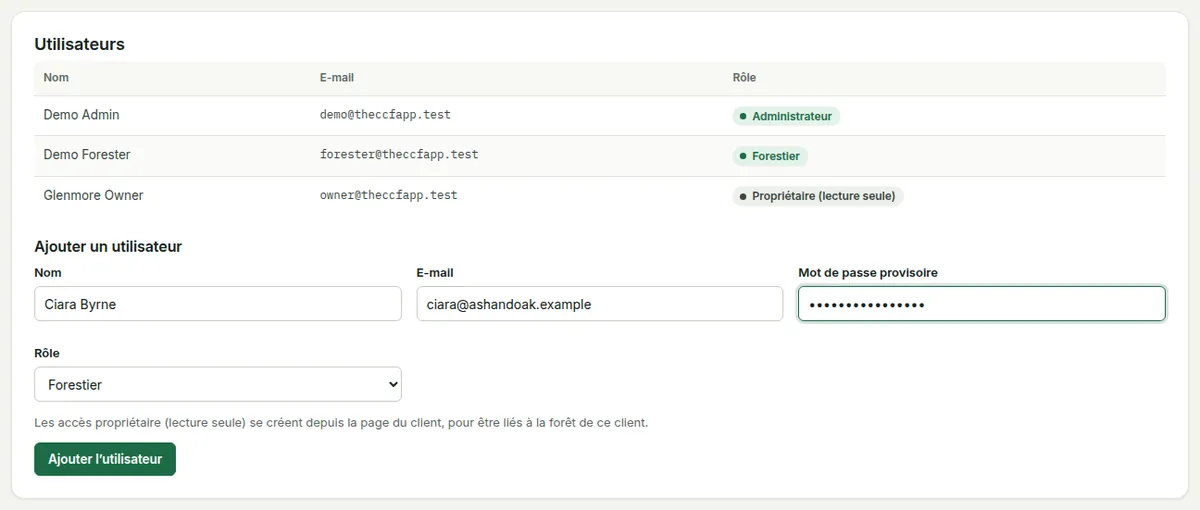The width and height of the screenshot is (1200, 510).
Task: Select the Administrateur role badge
Action: click(786, 116)
